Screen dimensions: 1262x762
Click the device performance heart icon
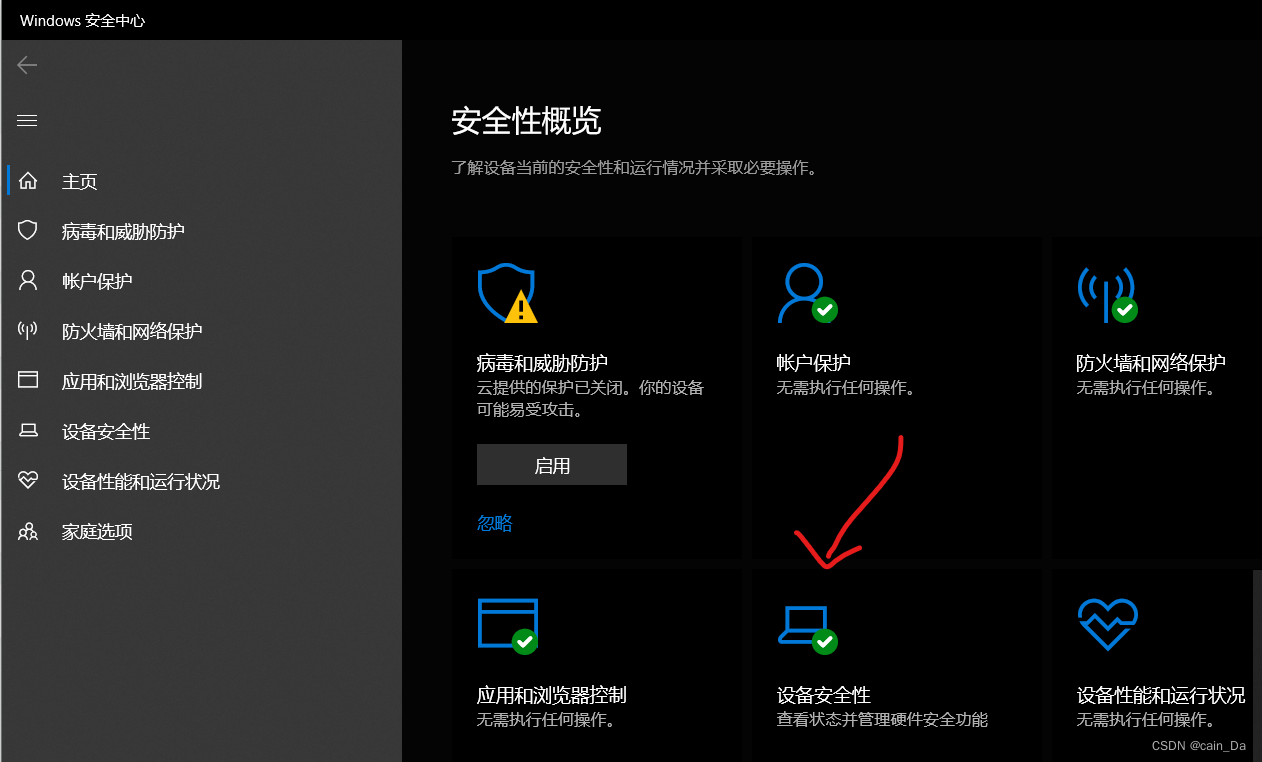pos(1108,625)
